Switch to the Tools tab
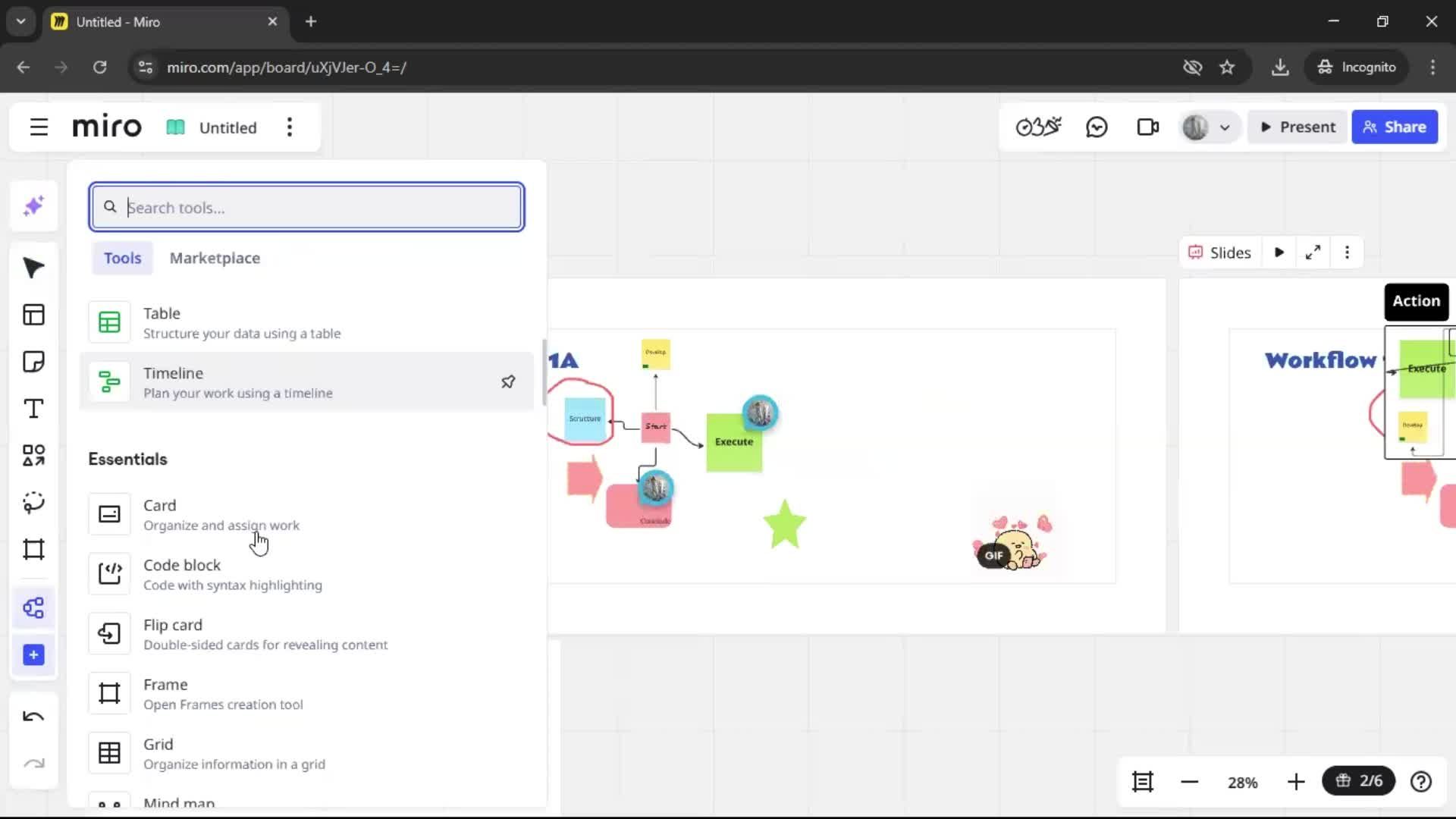1456x819 pixels. (x=122, y=258)
